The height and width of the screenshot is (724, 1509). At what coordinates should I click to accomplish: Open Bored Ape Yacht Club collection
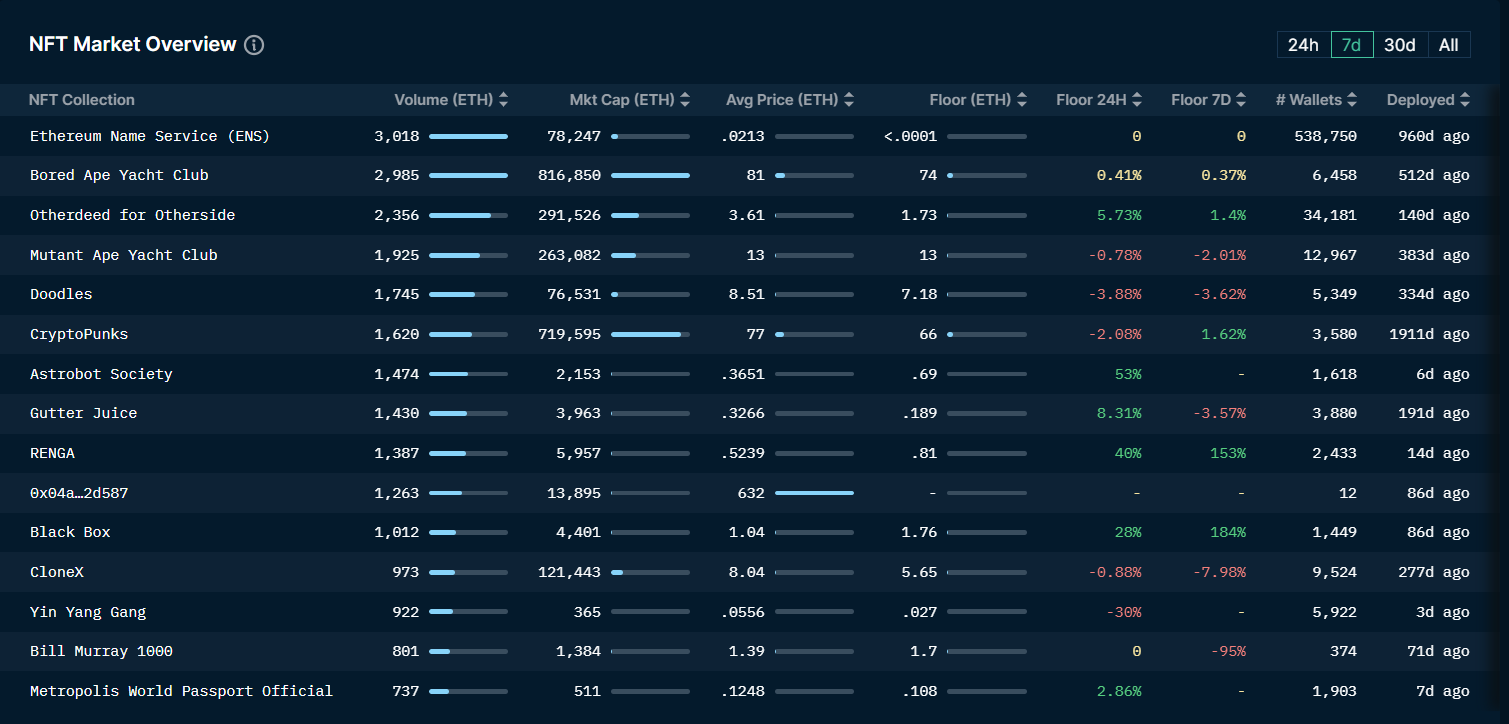[x=119, y=175]
